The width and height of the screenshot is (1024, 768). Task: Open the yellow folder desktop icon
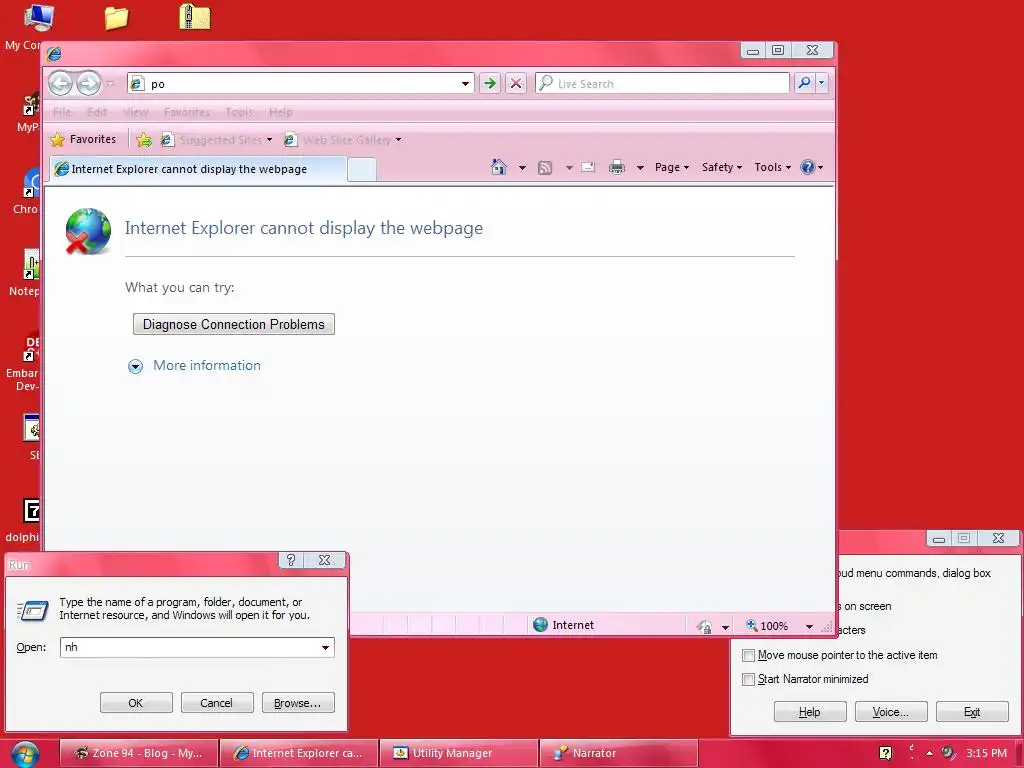[116, 18]
